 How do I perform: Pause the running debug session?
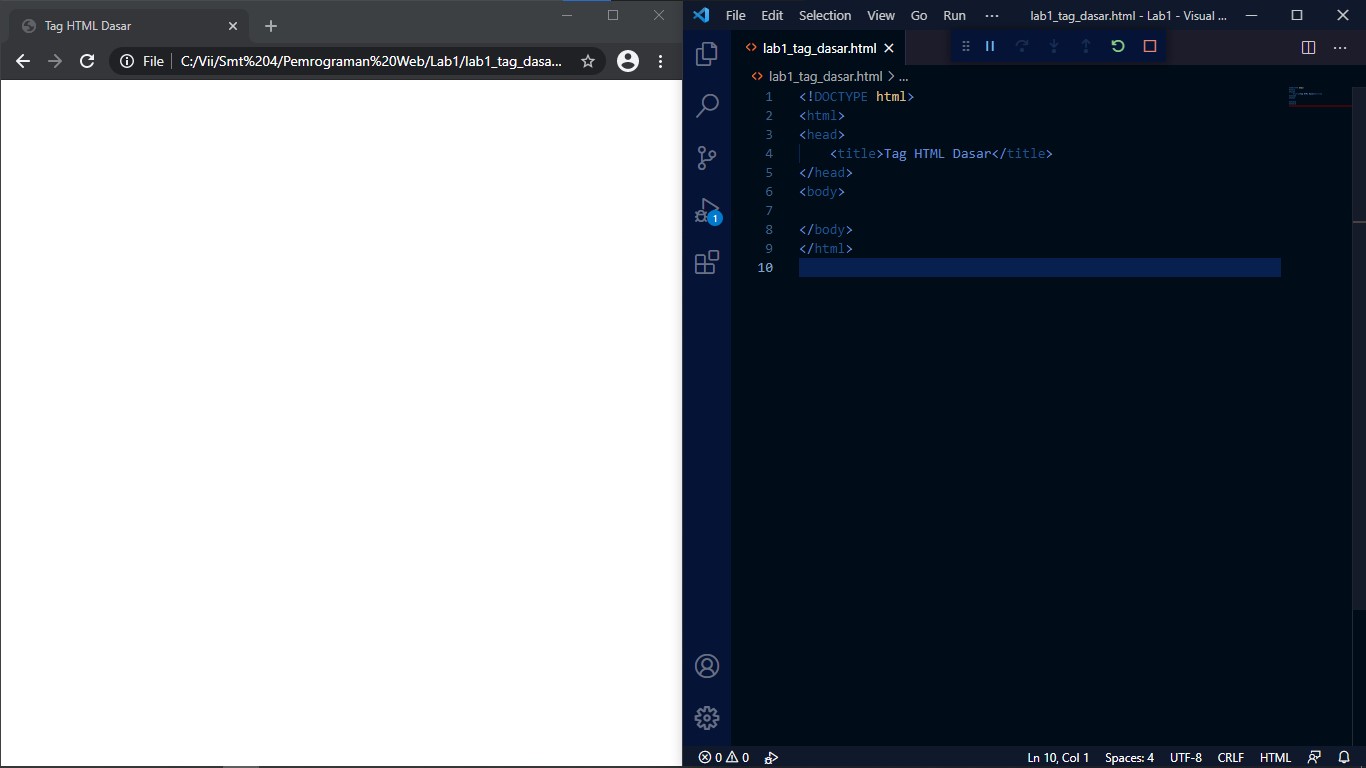990,45
